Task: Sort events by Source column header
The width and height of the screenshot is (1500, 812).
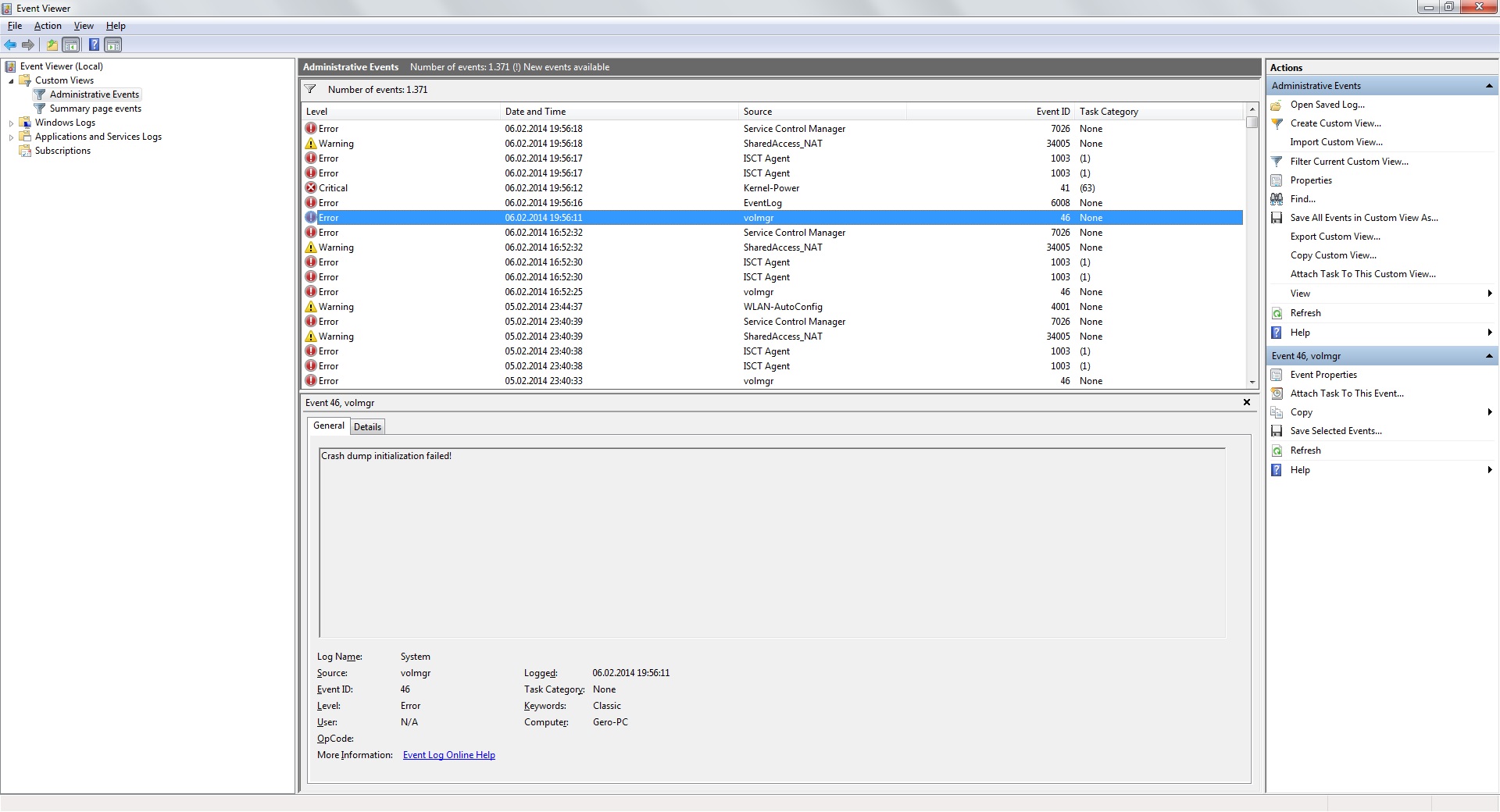Action: click(x=822, y=112)
